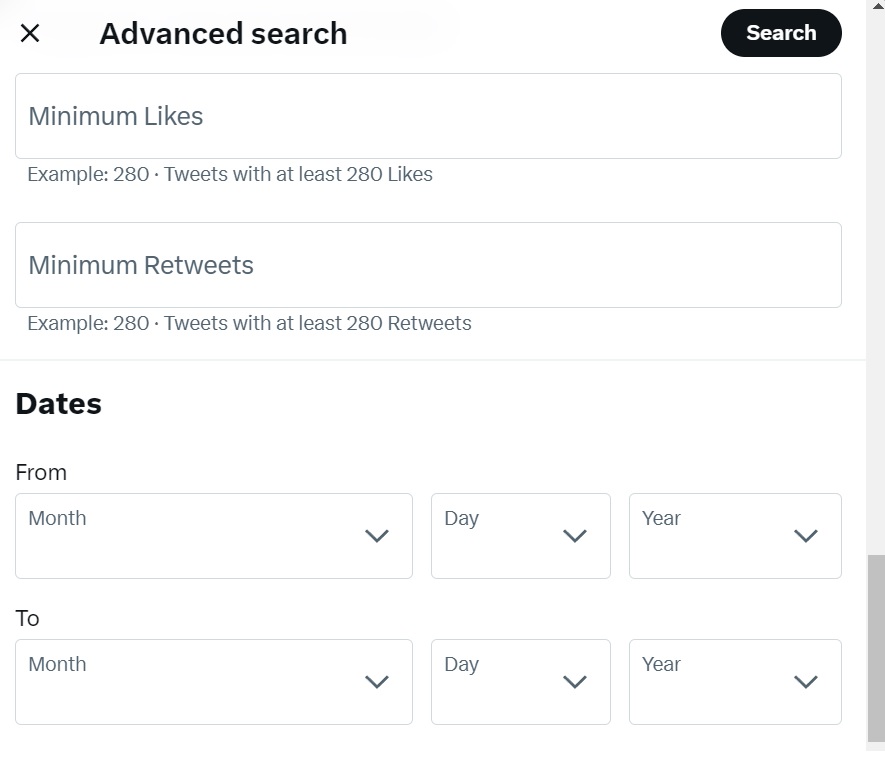Open the To Year dropdown

coord(735,681)
